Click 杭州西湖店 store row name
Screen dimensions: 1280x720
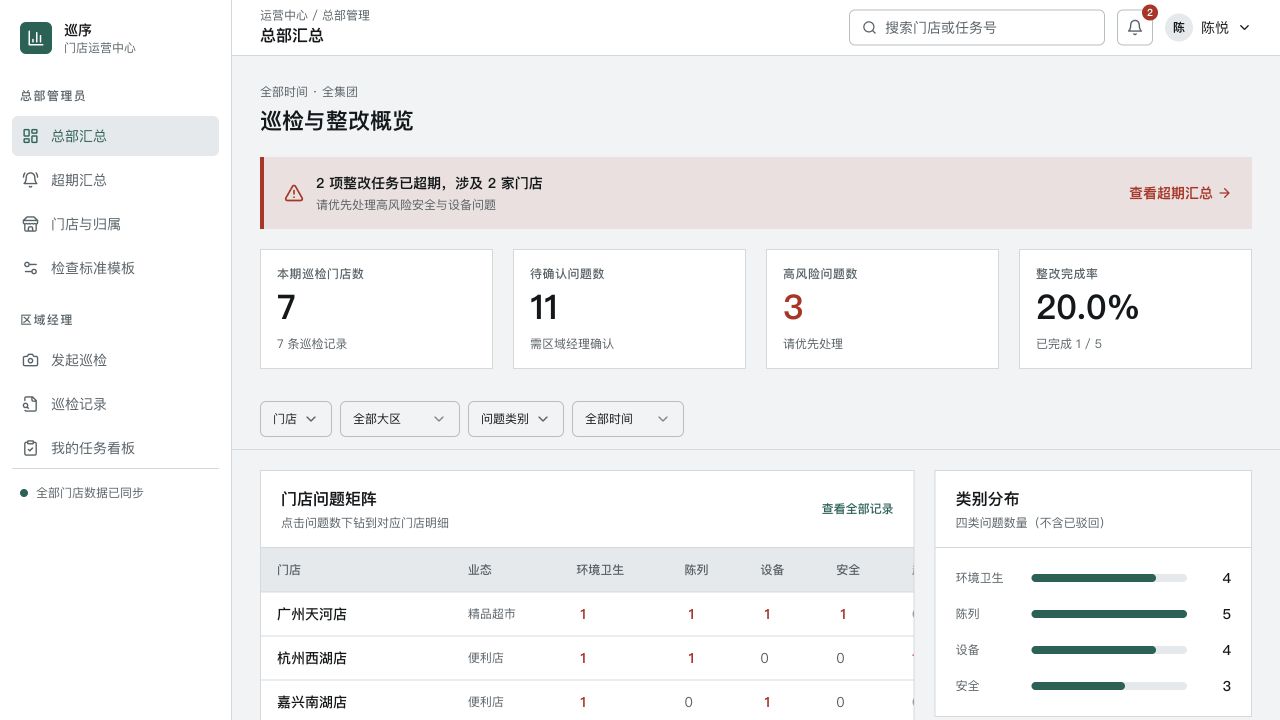[x=312, y=658]
